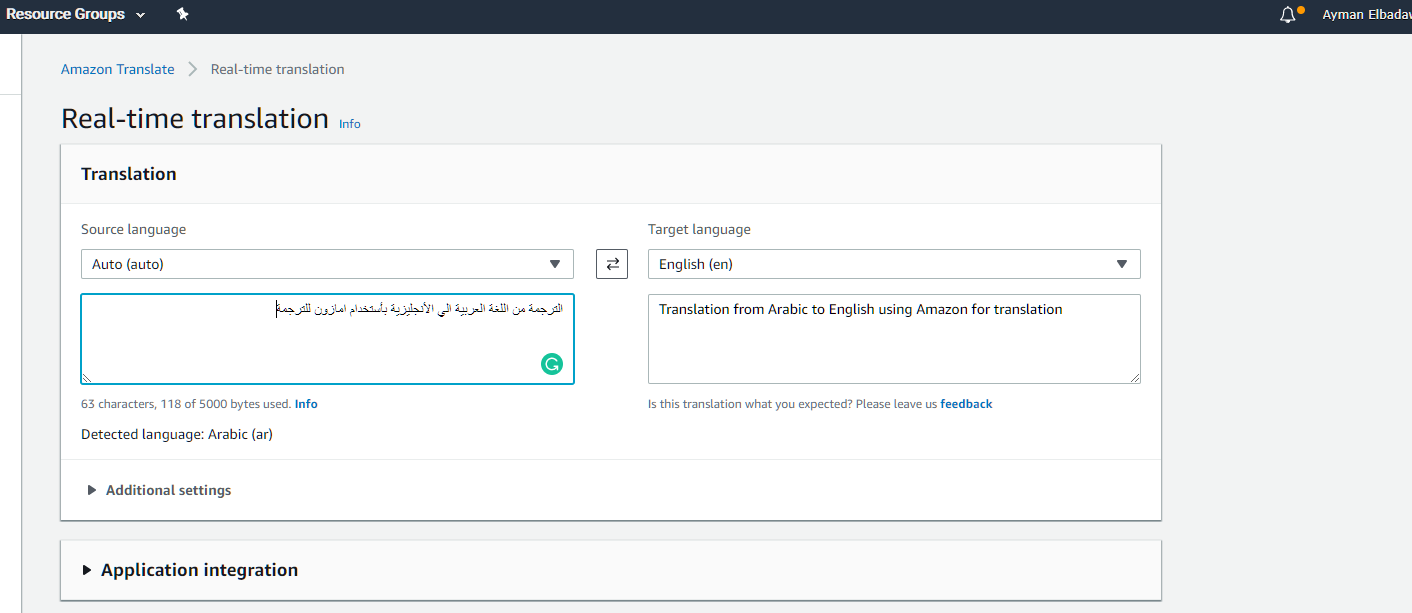
Task: Open the Source language selector showing Auto (auto)
Action: click(x=320, y=263)
